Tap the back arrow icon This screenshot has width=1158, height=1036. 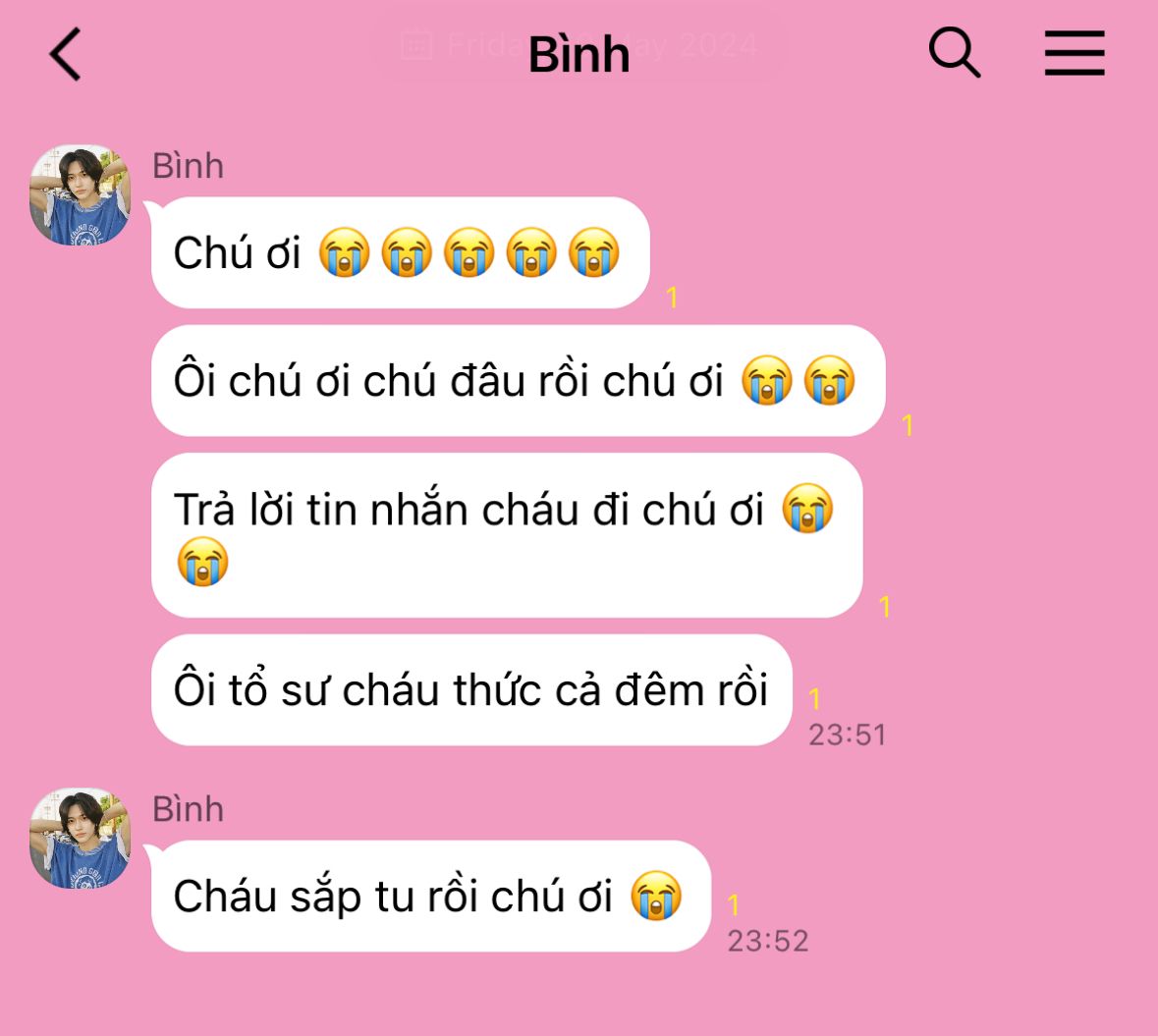65,54
